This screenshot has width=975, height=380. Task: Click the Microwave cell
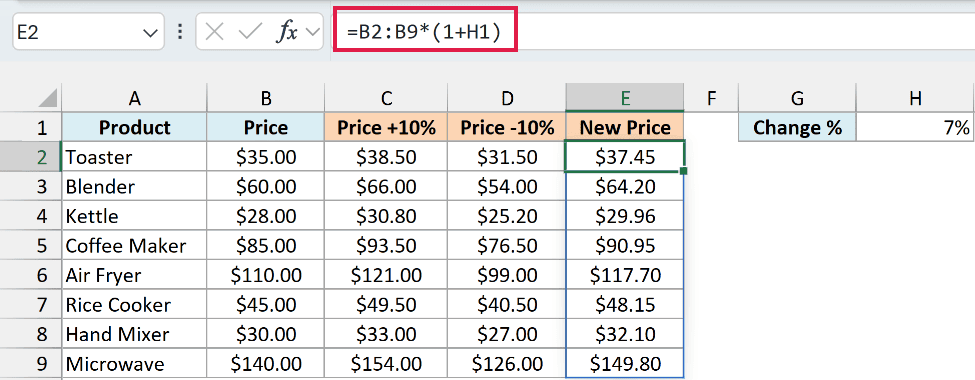[134, 364]
